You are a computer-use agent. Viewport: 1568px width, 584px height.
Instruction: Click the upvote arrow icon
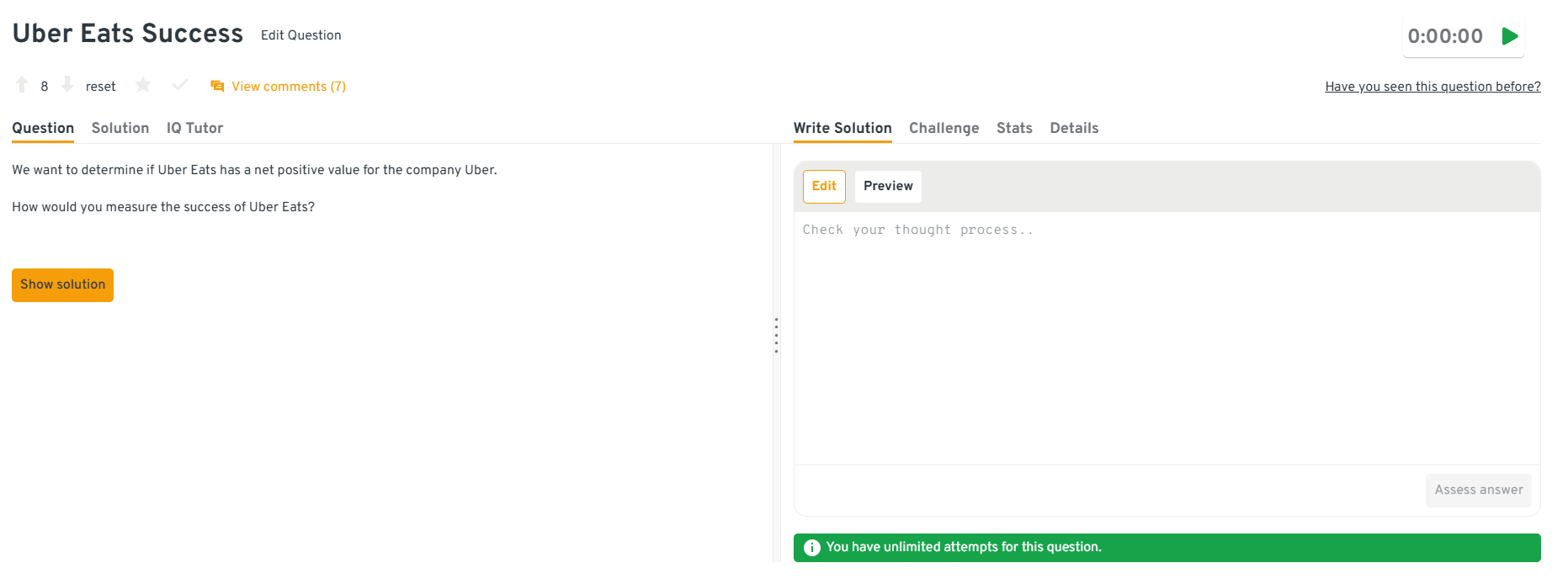point(22,85)
